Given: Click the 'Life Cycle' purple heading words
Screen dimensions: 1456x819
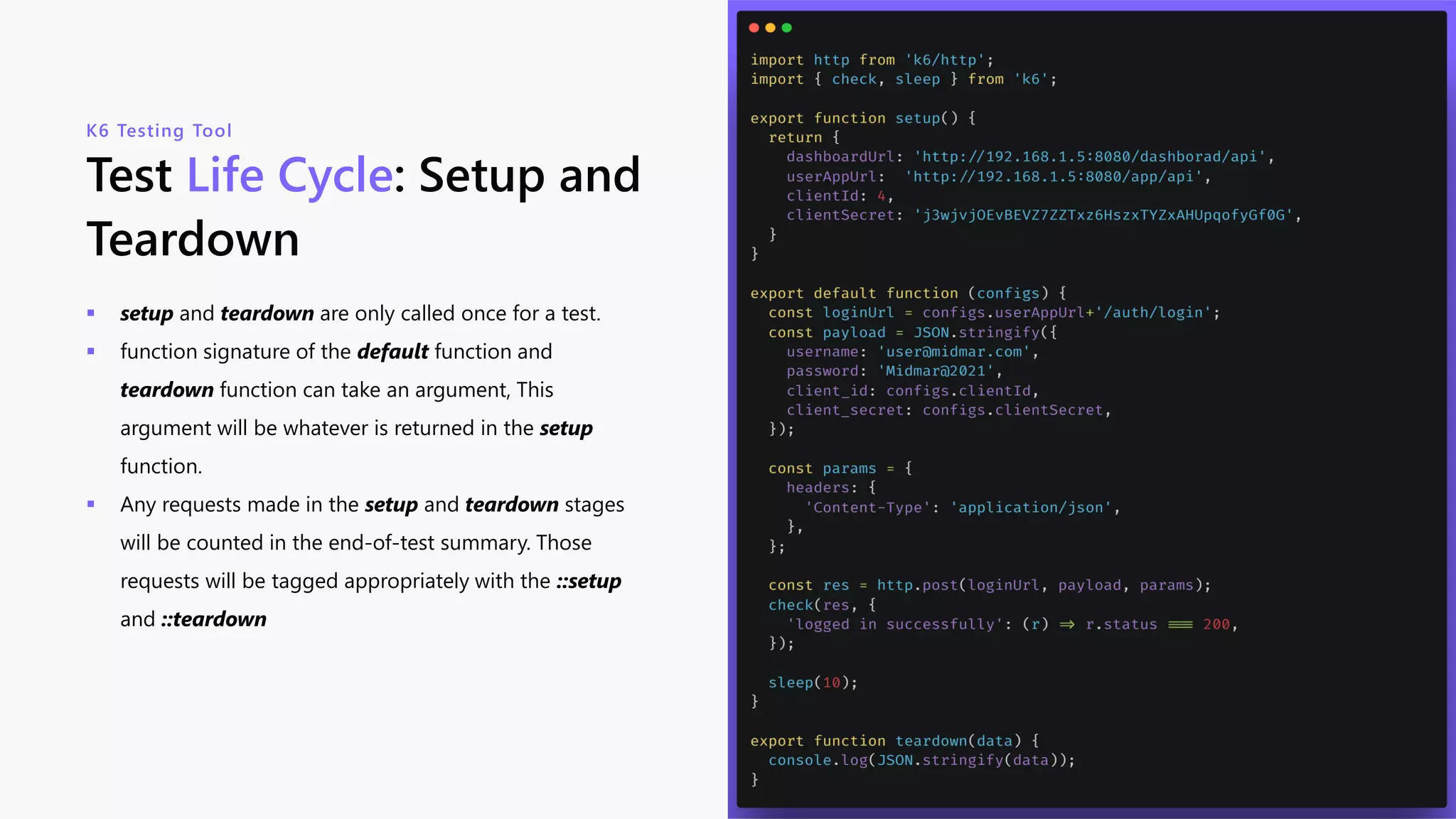Looking at the screenshot, I should (x=289, y=175).
